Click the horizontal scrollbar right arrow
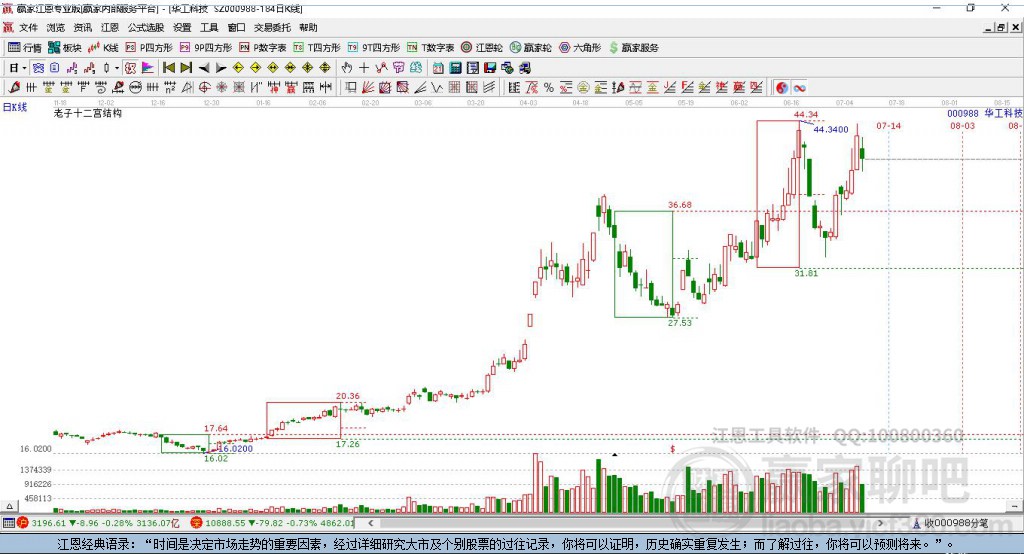The image size is (1024, 554). point(880,523)
